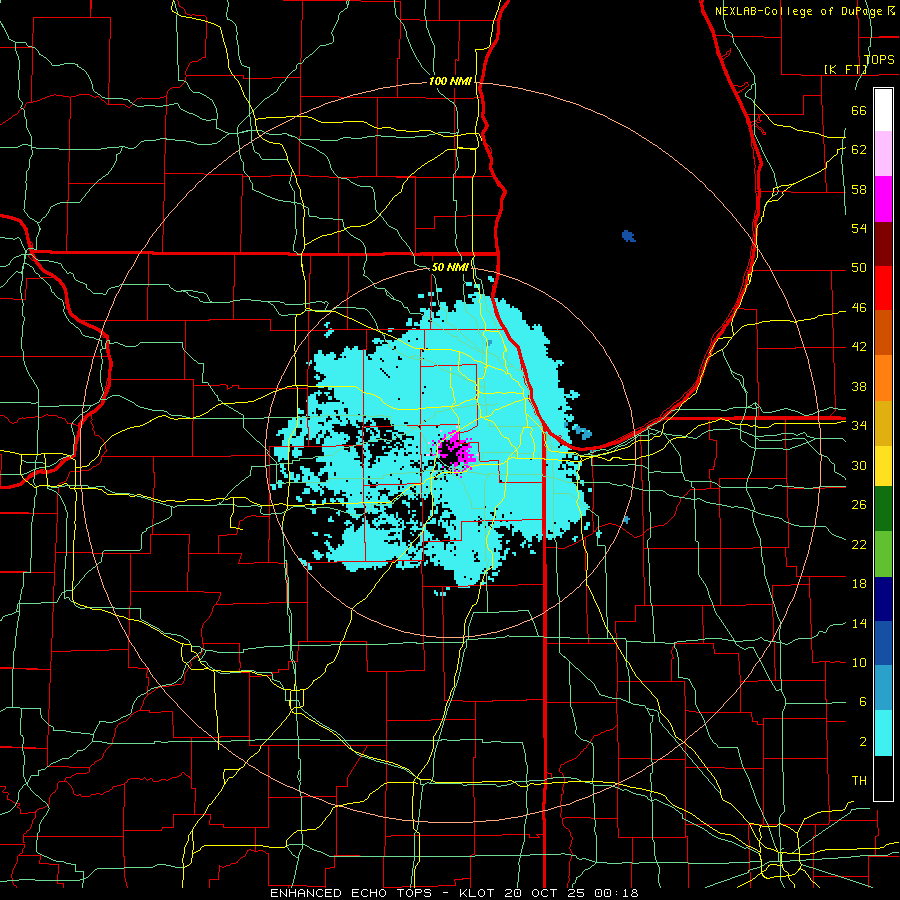Click the '26' legend value label
Image resolution: width=900 pixels, height=900 pixels.
coord(859,505)
